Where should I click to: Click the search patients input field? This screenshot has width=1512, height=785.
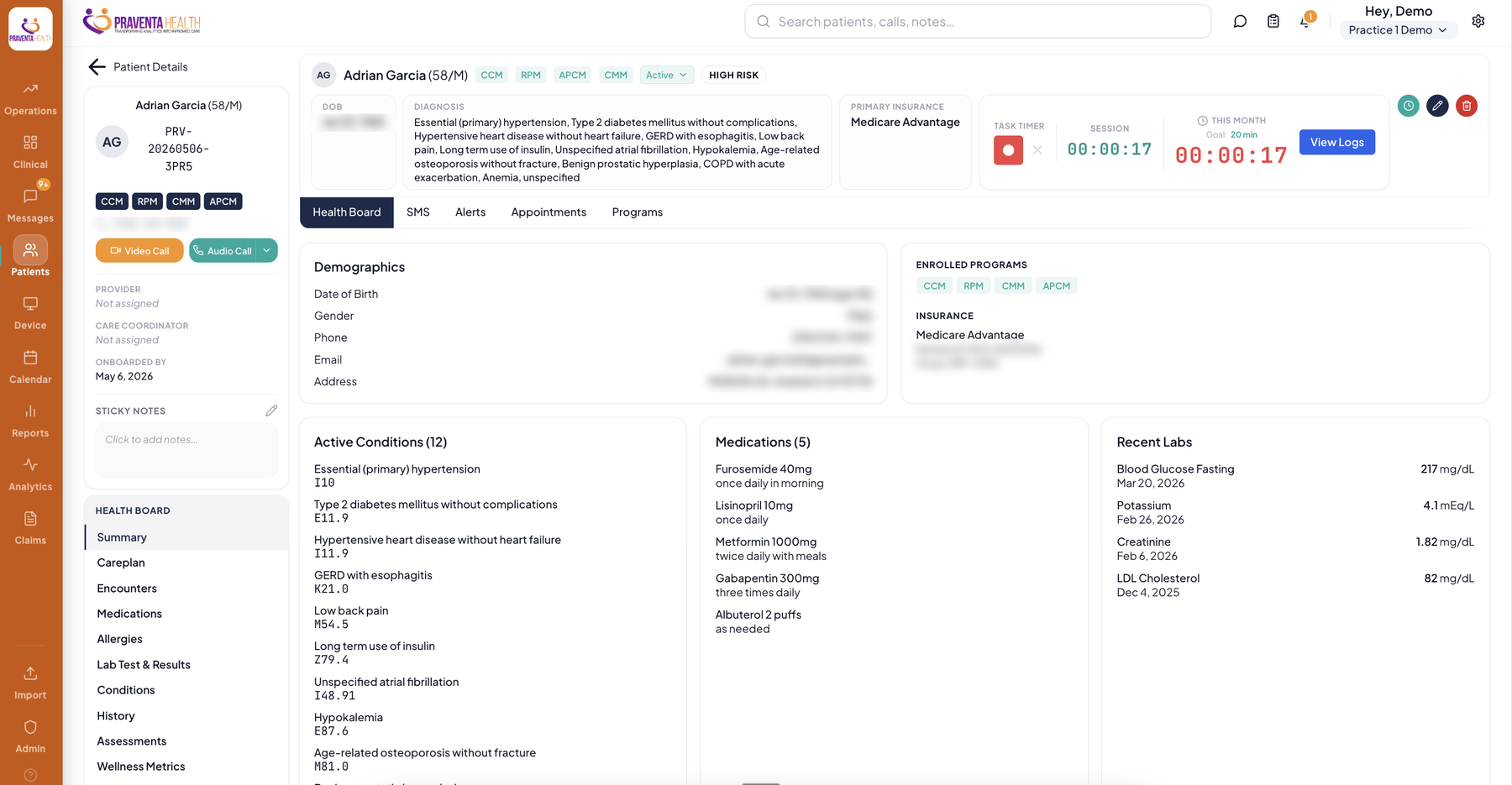(978, 22)
